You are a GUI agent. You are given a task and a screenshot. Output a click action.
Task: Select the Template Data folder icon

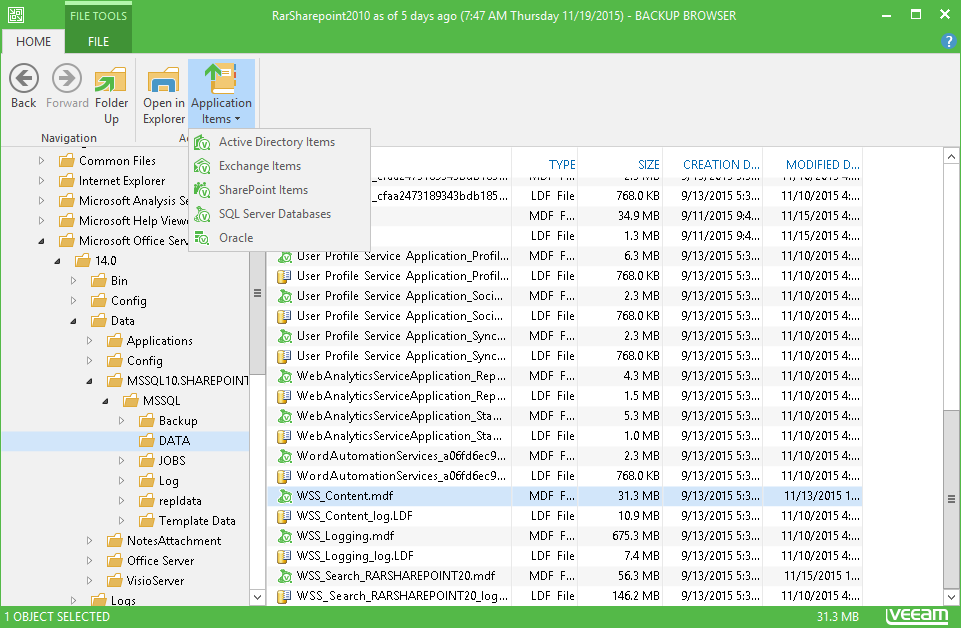point(146,521)
